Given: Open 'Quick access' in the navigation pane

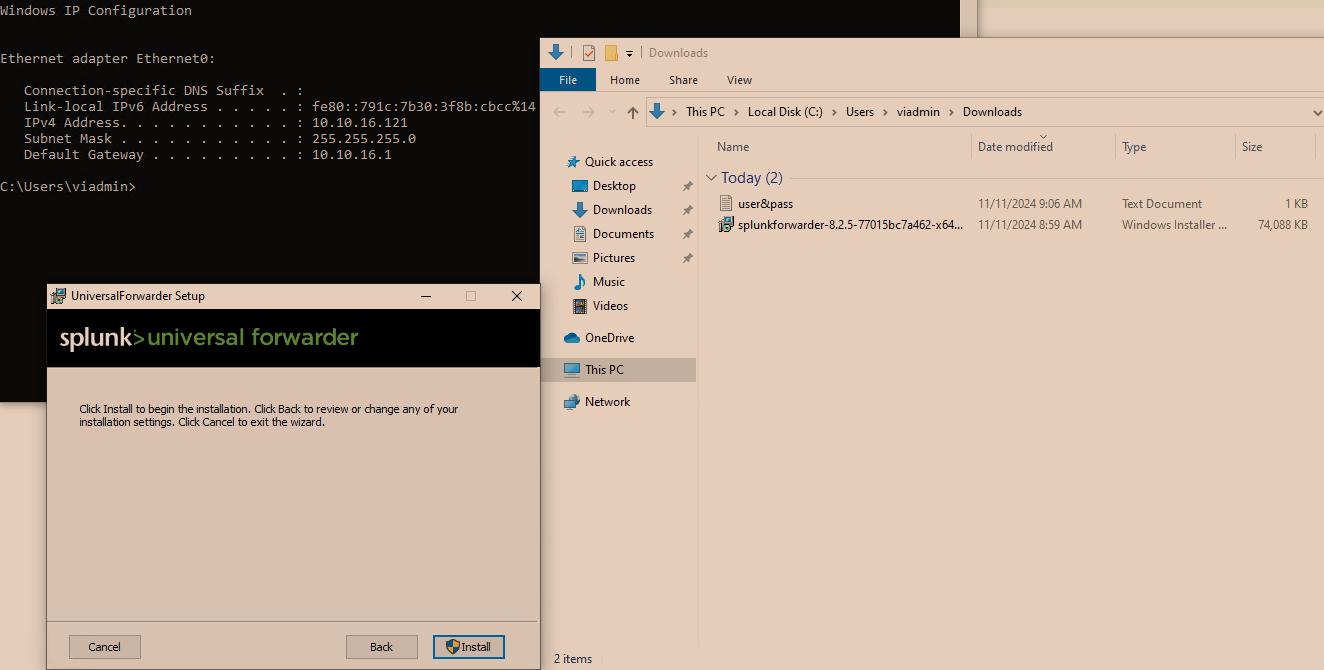Looking at the screenshot, I should click(x=619, y=162).
